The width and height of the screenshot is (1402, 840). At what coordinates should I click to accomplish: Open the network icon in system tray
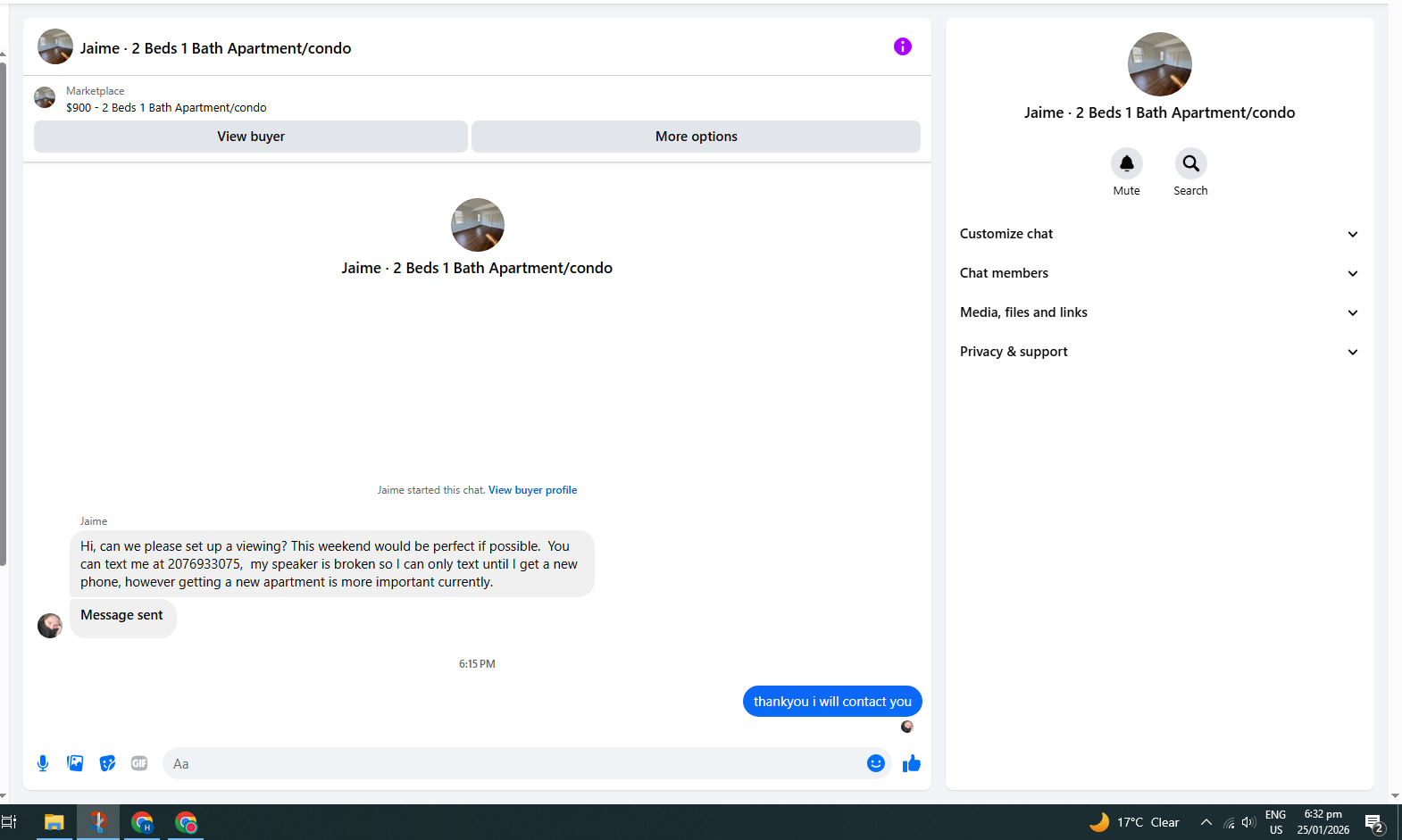point(1229,822)
